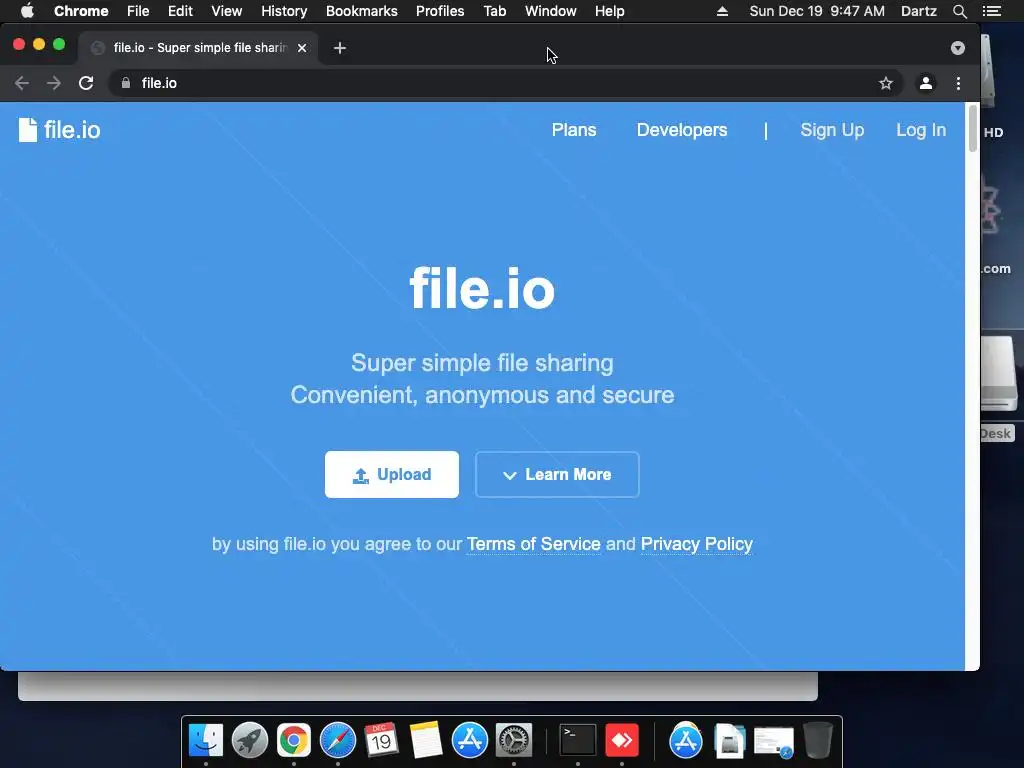This screenshot has width=1024, height=768.
Task: Click the lock icon in address bar
Action: (126, 83)
